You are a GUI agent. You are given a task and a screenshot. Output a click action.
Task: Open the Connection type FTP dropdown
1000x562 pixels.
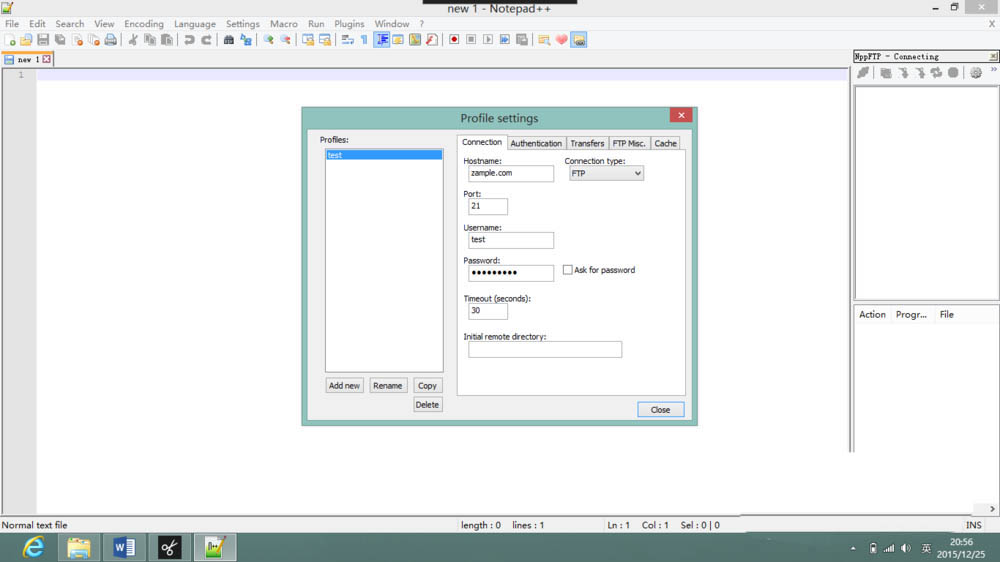tap(606, 174)
